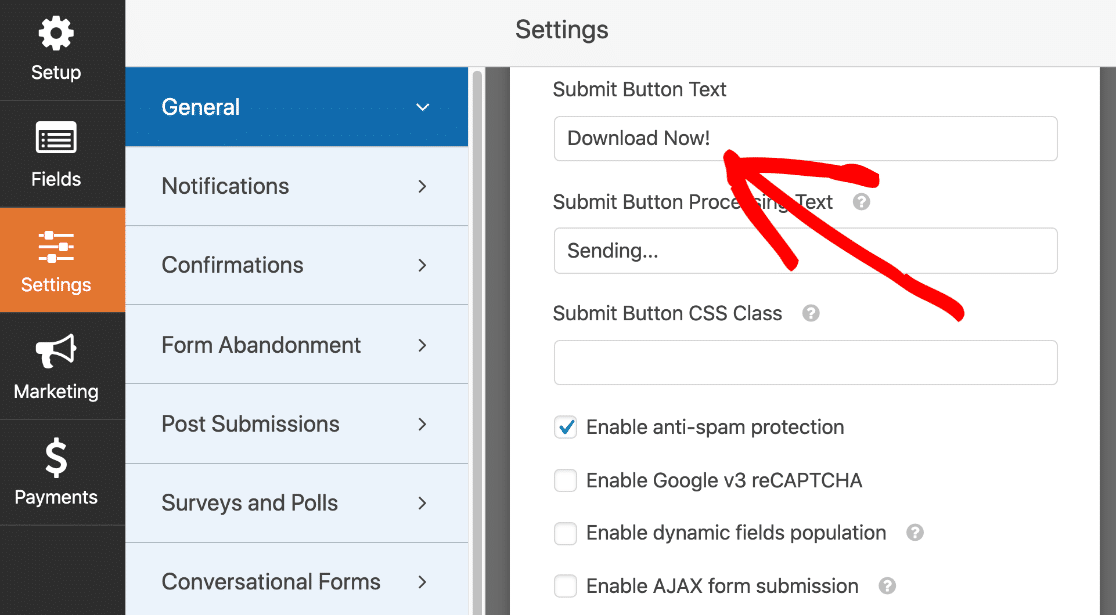
Task: Enable AJAX form submission checkbox
Action: (x=566, y=586)
